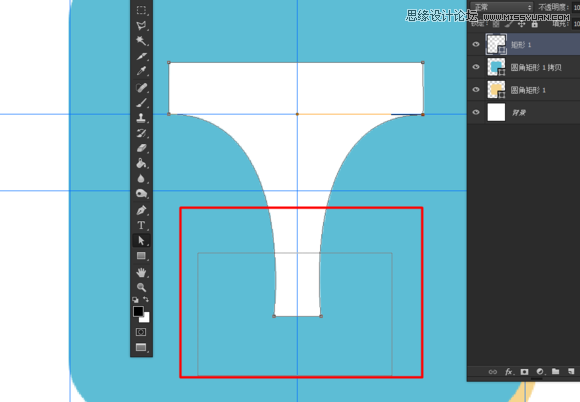Image resolution: width=580 pixels, height=402 pixels.
Task: Open the 正常 blend mode dropdown
Action: 502,7
